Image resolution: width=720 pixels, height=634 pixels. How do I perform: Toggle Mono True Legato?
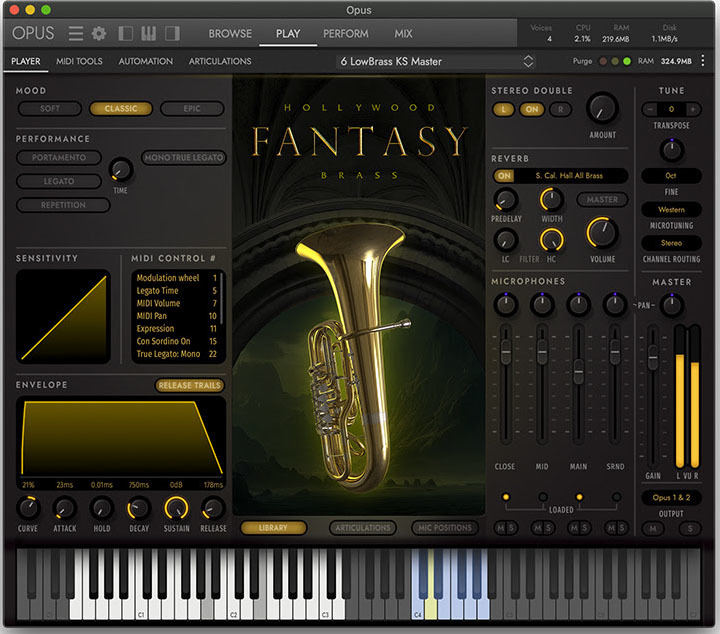[184, 157]
